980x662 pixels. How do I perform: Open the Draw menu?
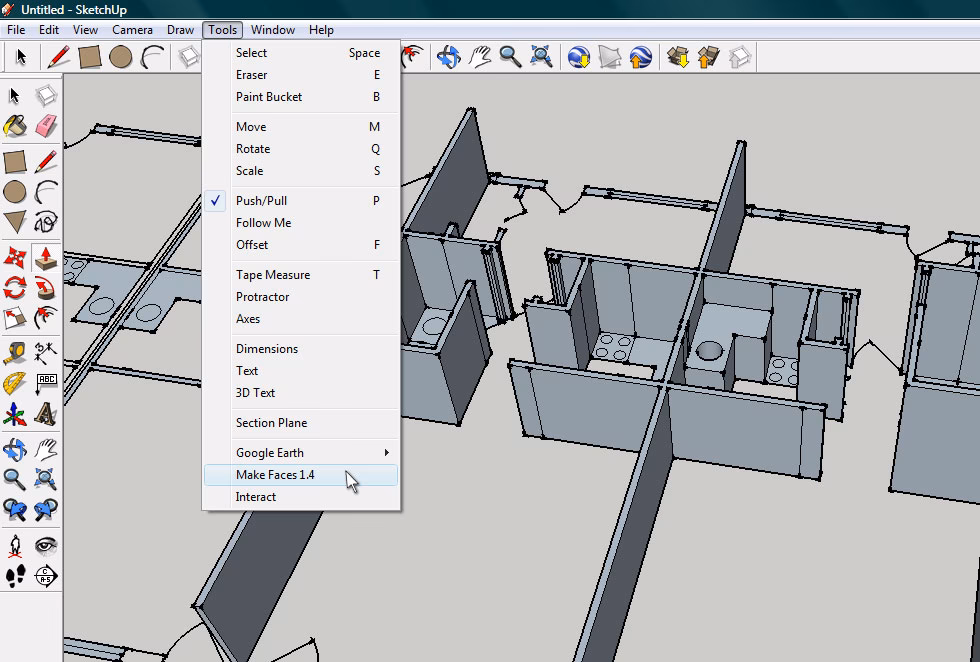[x=180, y=30]
